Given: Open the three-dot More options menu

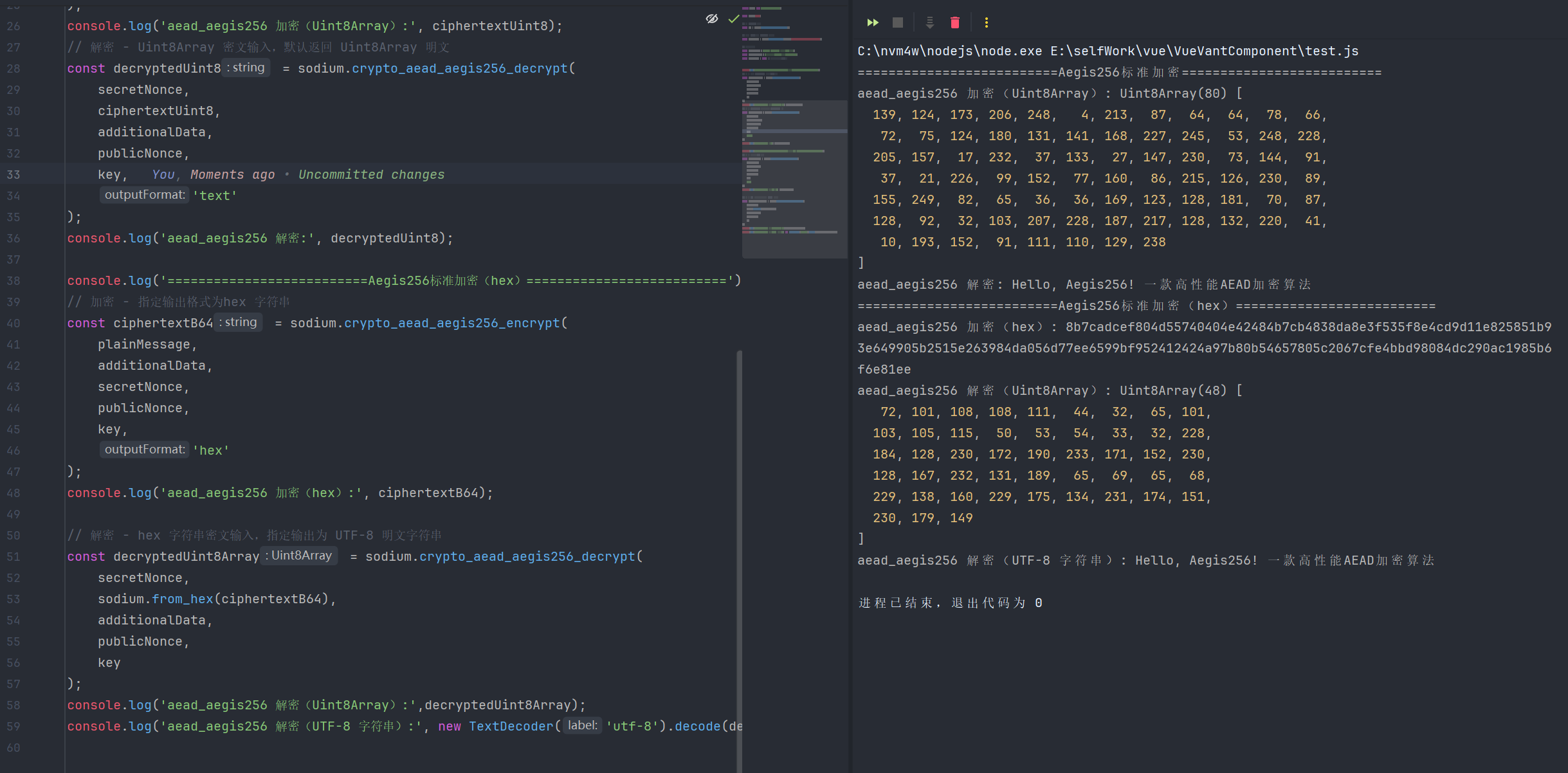Looking at the screenshot, I should point(986,23).
